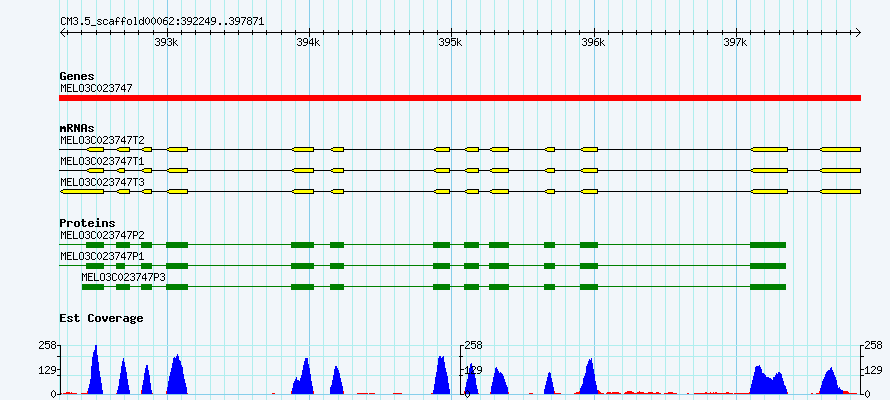Select the mRNAs track title
This screenshot has height=400, width=890.
coord(77,128)
